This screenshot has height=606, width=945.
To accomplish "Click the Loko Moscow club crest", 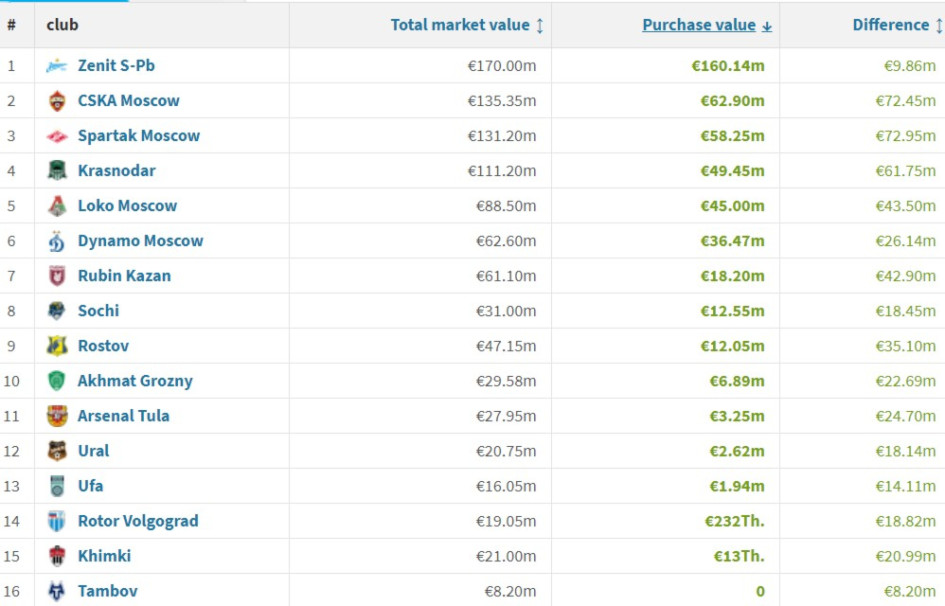I will pyautogui.click(x=57, y=206).
